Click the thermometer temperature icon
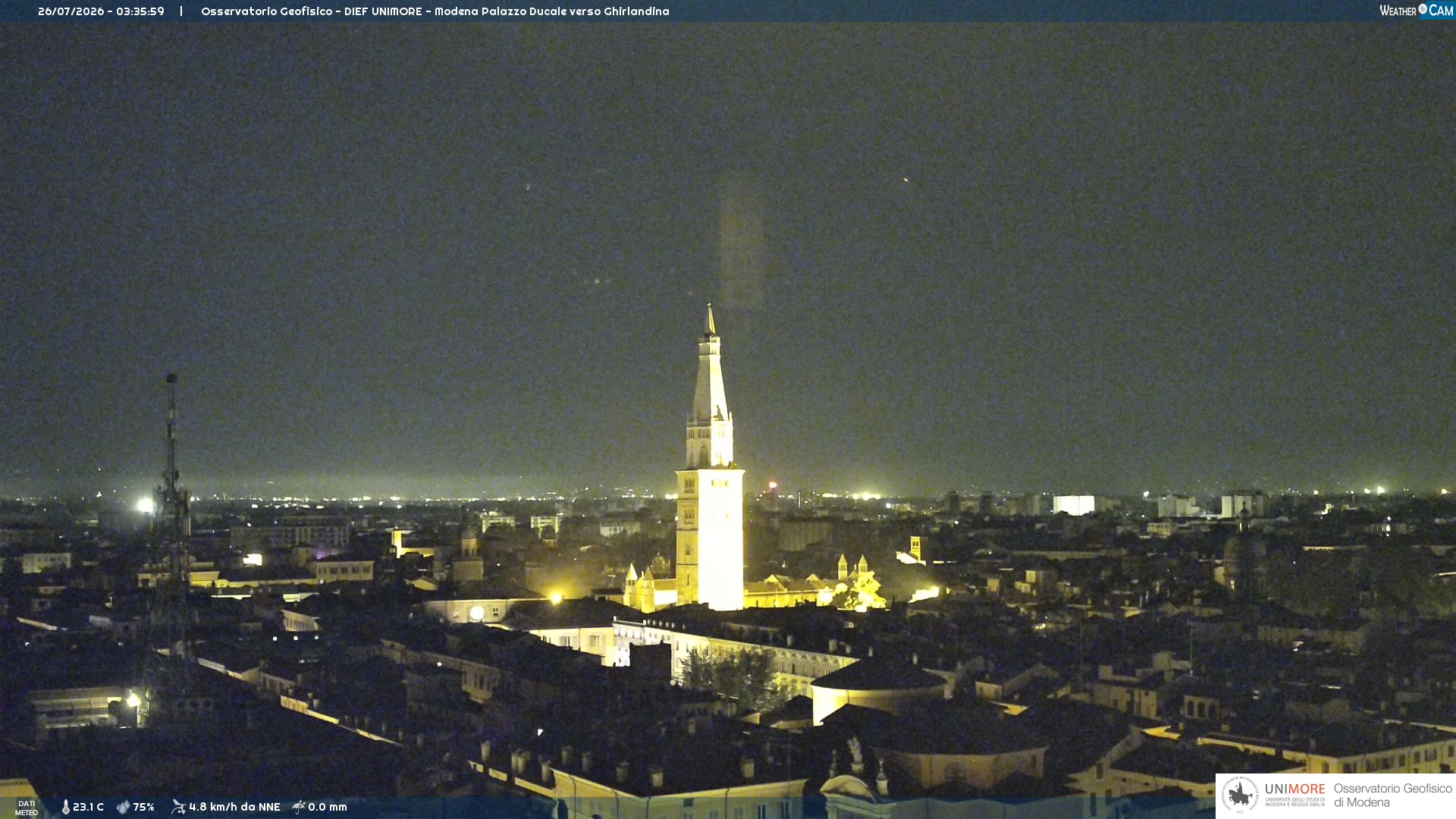 pos(65,807)
